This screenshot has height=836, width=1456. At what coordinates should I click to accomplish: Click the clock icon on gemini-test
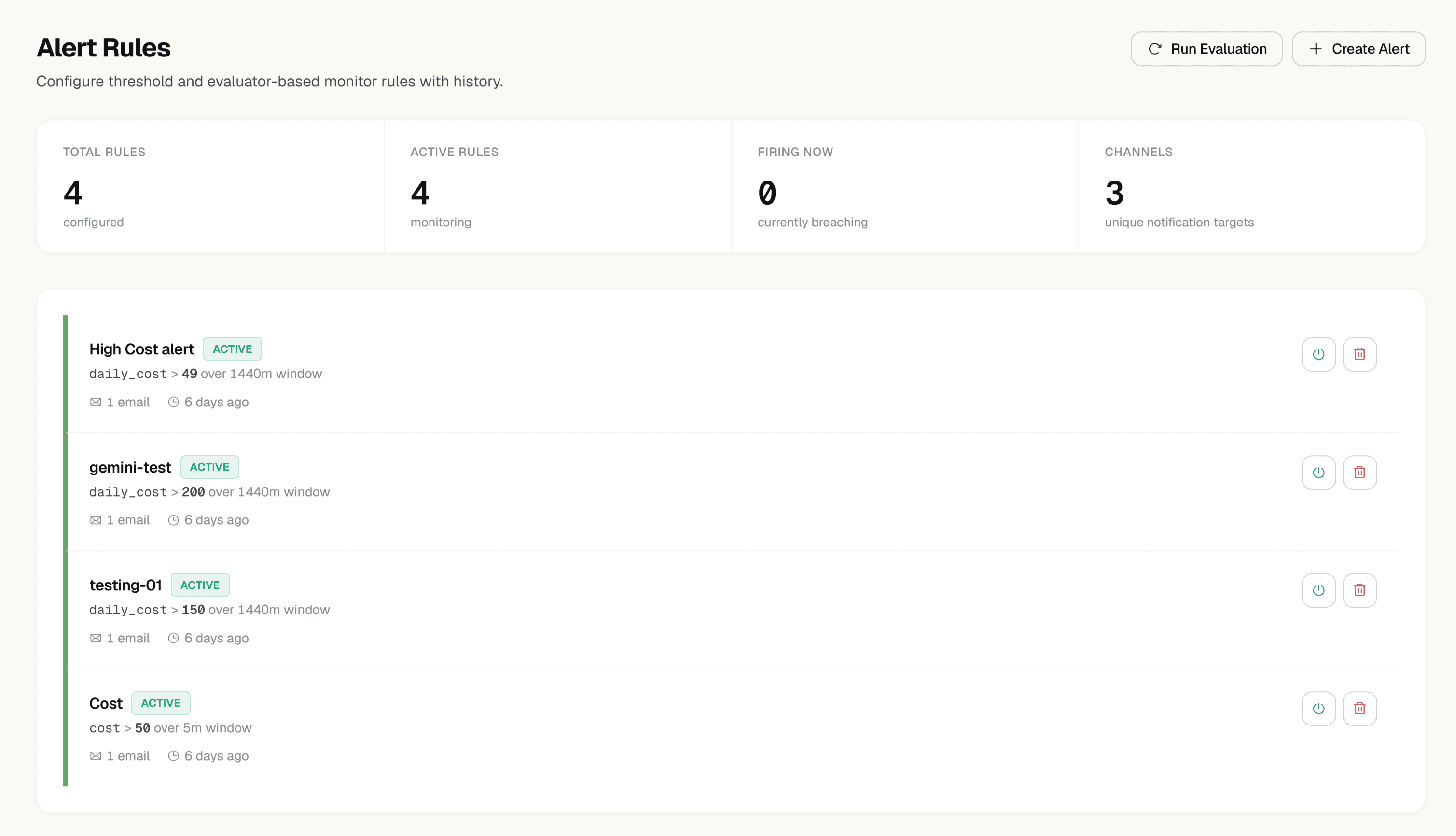[x=173, y=520]
